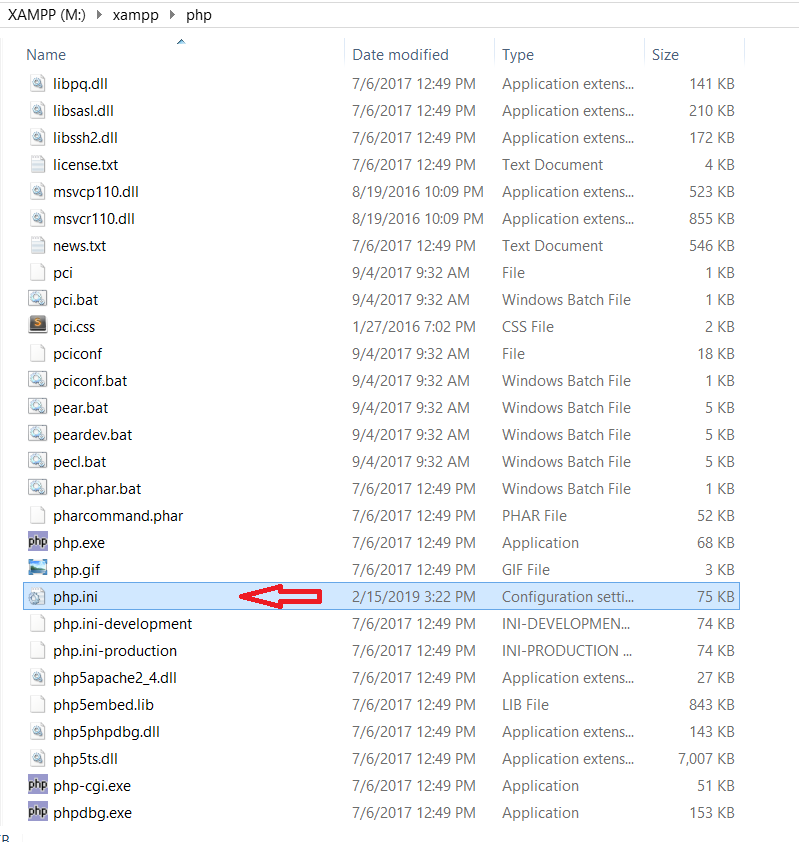Expand the arrow after xampp breadcrumb
Image resolution: width=799 pixels, height=842 pixels.
coord(172,15)
